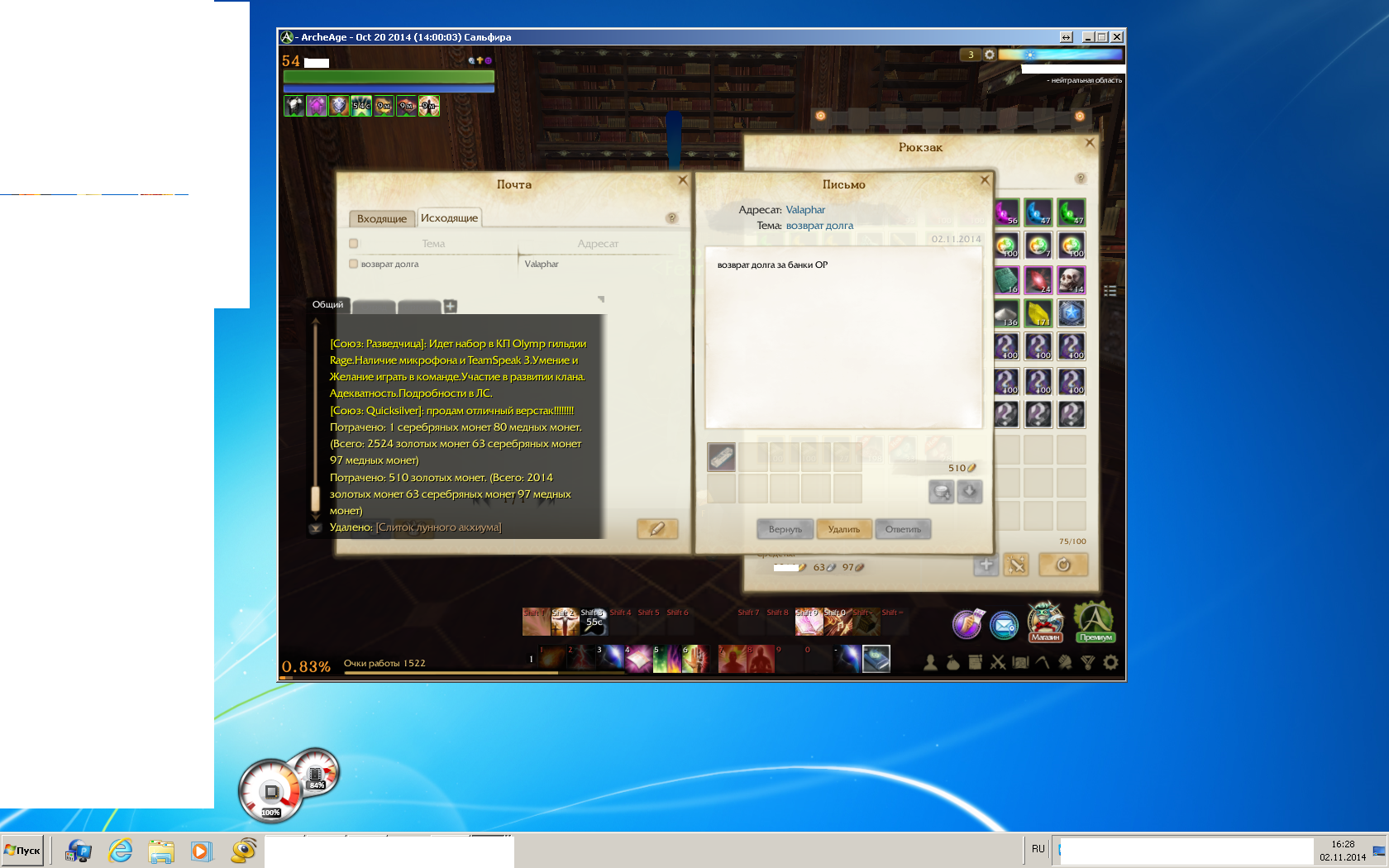Click the возврат долга subject in mail list

pyautogui.click(x=389, y=265)
